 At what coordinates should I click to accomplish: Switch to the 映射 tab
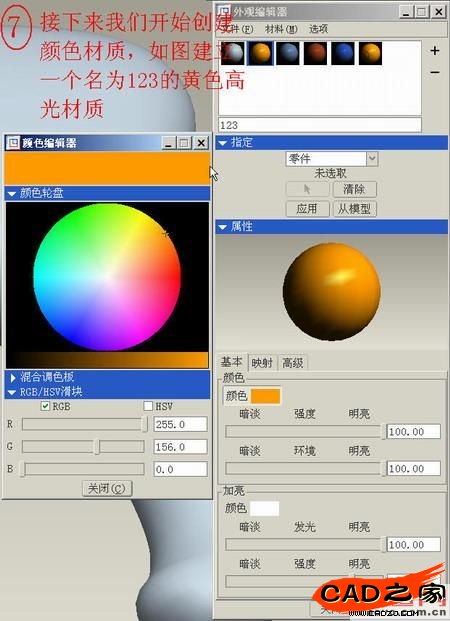[x=262, y=362]
